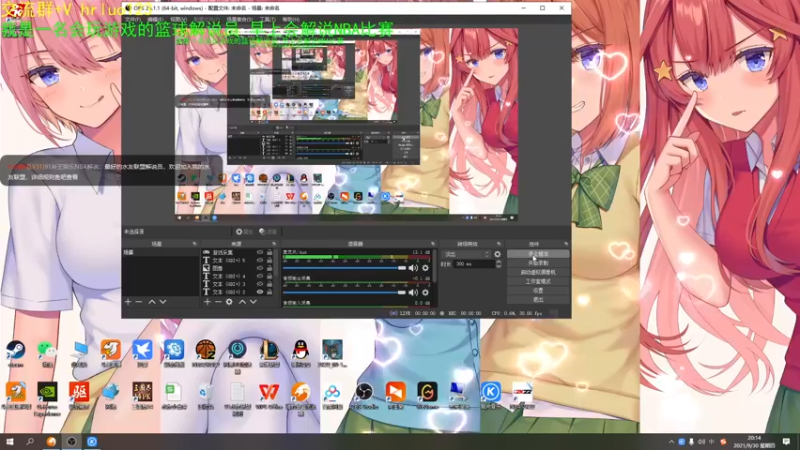This screenshot has height=450, width=800.
Task: Open the 场景集合(S) menu in OBS
Action: pos(239,19)
